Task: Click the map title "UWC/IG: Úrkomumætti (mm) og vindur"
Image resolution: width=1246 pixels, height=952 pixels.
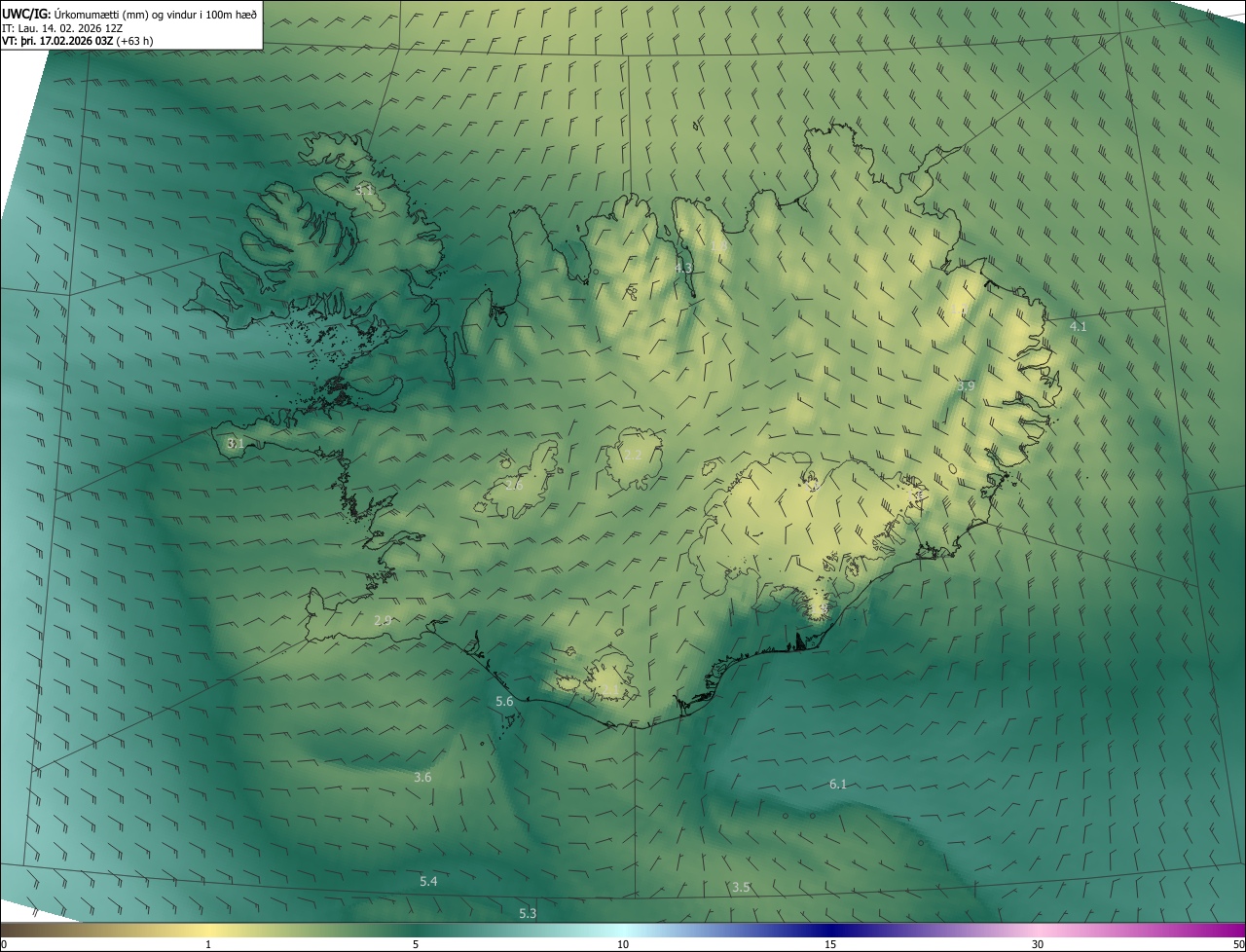Action: coord(129,13)
